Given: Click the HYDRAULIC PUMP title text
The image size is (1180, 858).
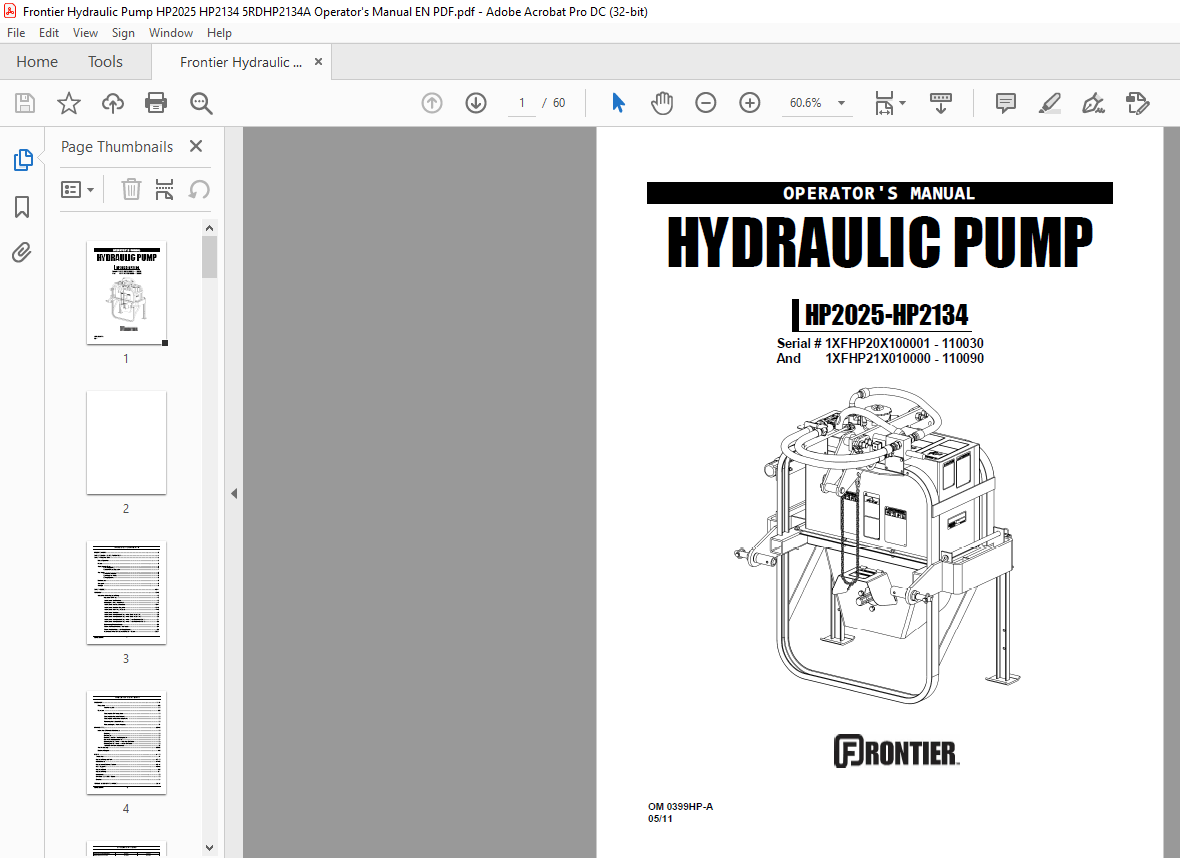Looking at the screenshot, I should pyautogui.click(x=880, y=242).
